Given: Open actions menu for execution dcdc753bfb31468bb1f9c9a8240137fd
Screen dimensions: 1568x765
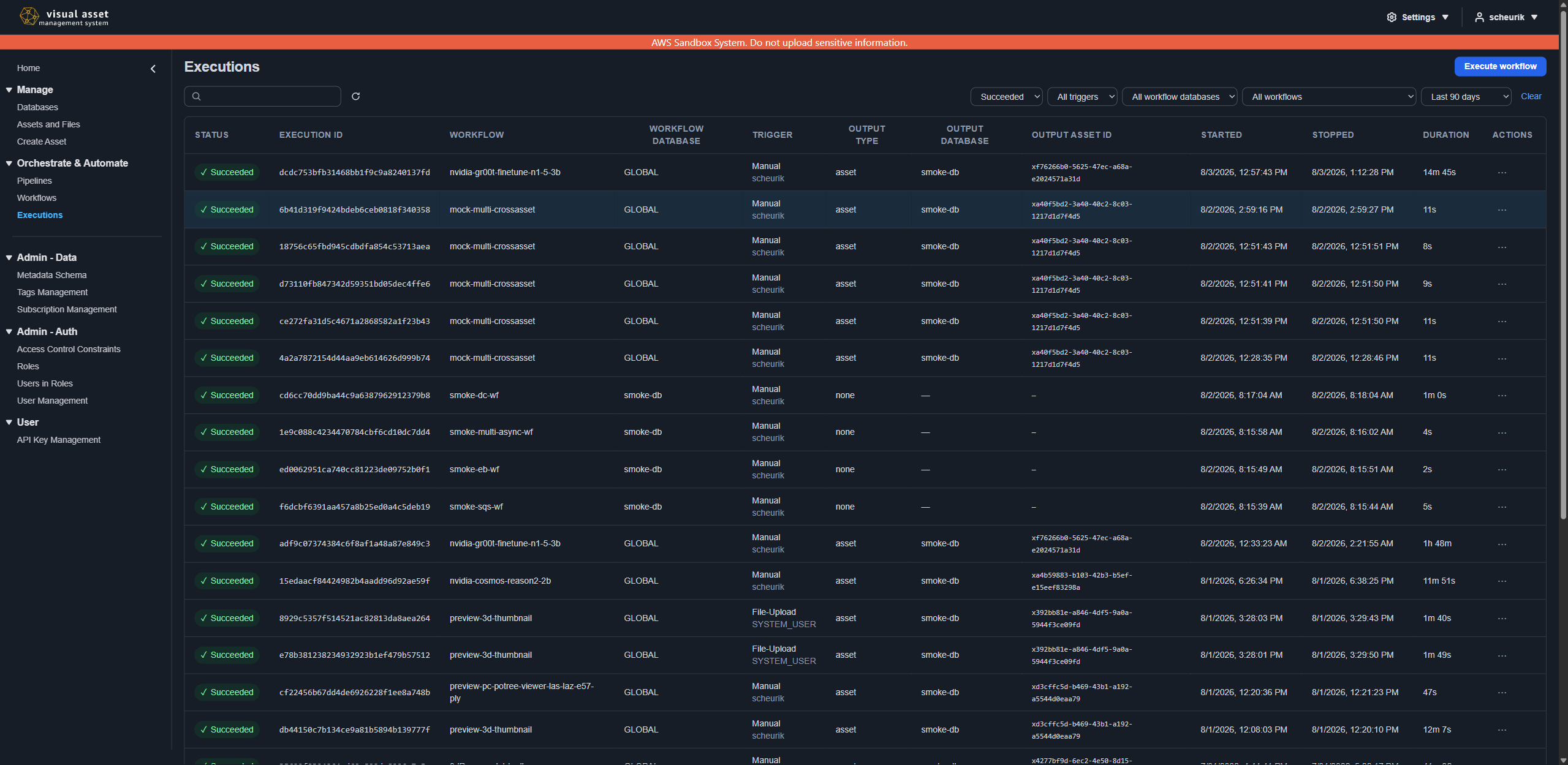Looking at the screenshot, I should coord(1502,173).
